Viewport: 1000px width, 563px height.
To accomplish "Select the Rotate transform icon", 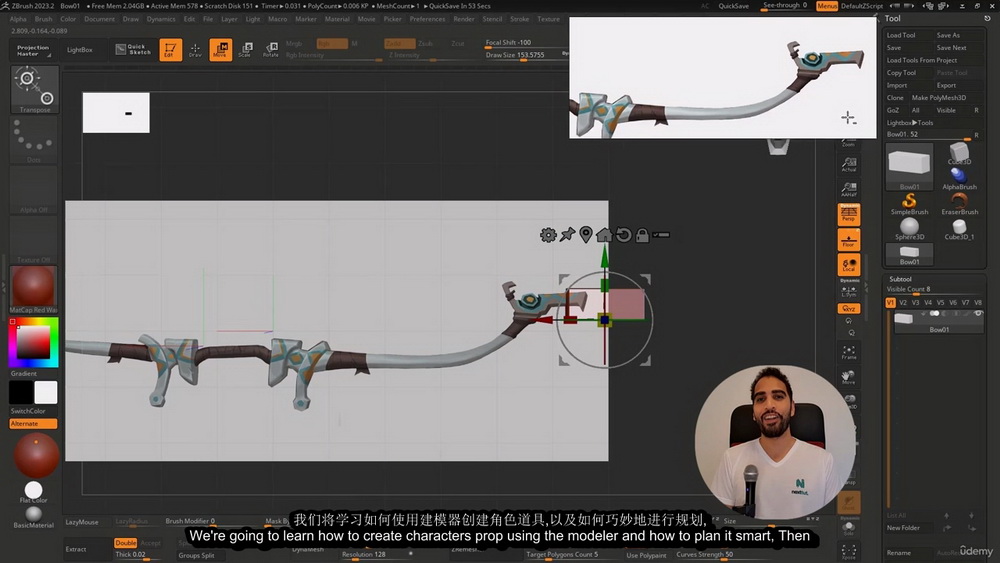I will click(x=270, y=50).
